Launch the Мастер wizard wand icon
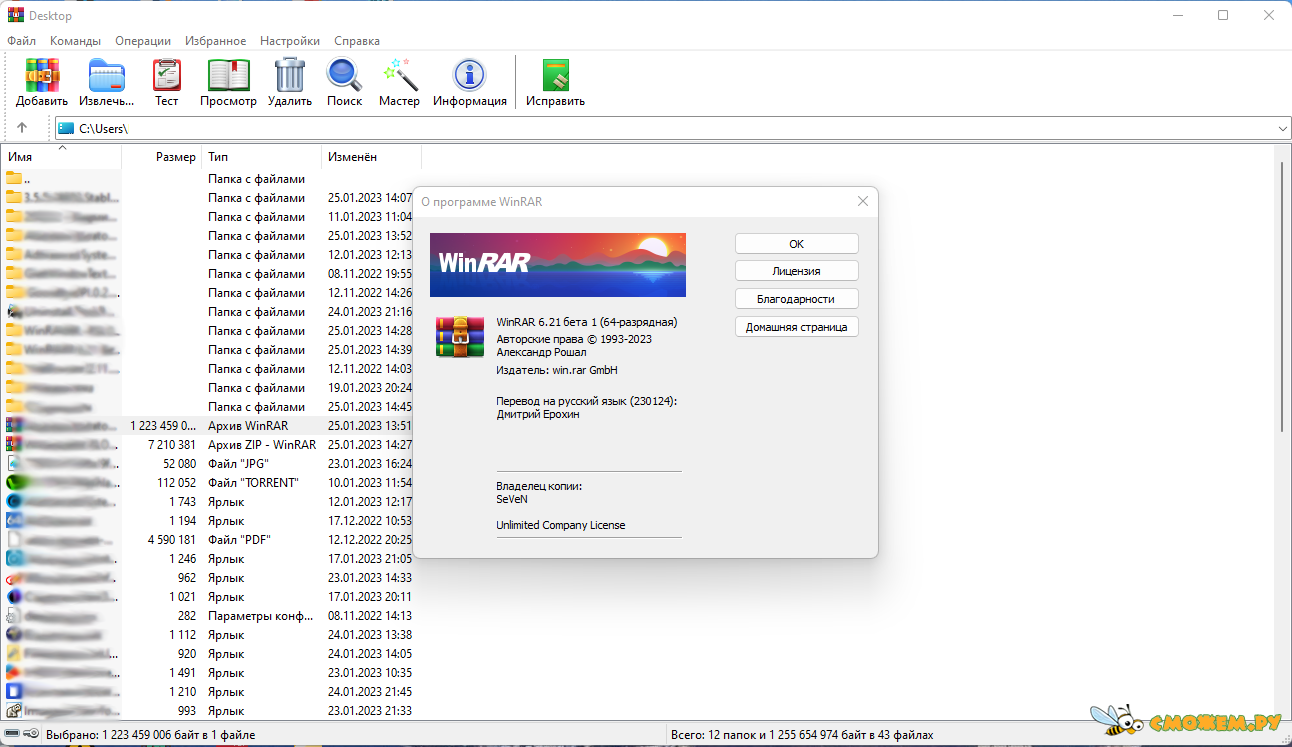The height and width of the screenshot is (747, 1292). click(399, 82)
